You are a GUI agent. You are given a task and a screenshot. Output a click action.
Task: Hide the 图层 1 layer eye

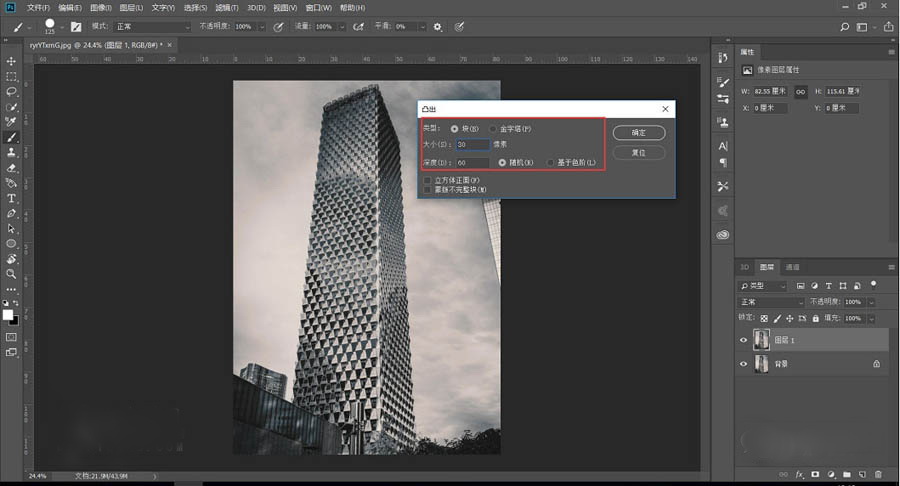tap(743, 340)
